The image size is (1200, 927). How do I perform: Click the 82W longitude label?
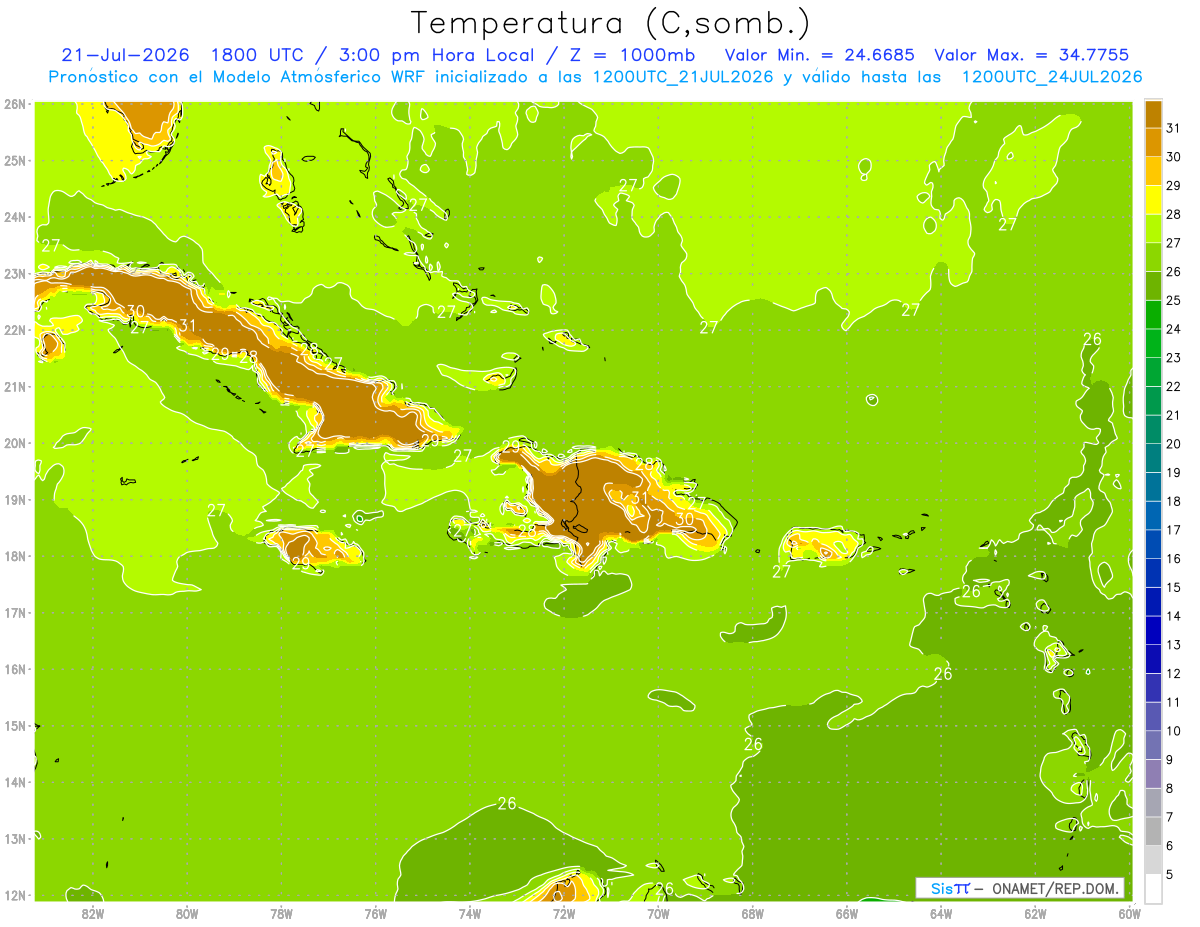93,913
